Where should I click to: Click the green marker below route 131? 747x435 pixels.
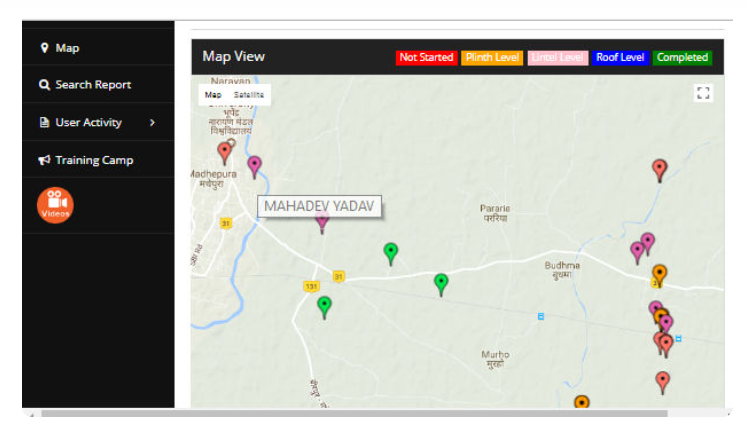[324, 308]
